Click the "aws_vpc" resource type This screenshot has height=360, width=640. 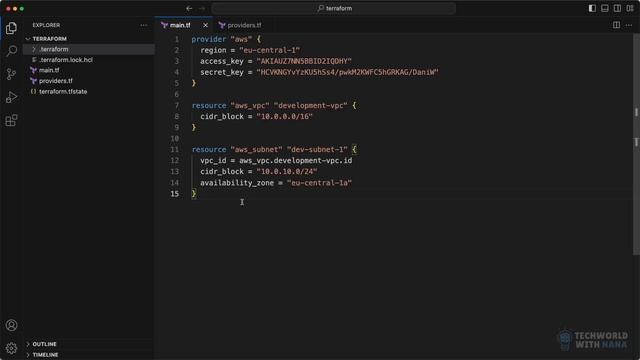[250, 105]
